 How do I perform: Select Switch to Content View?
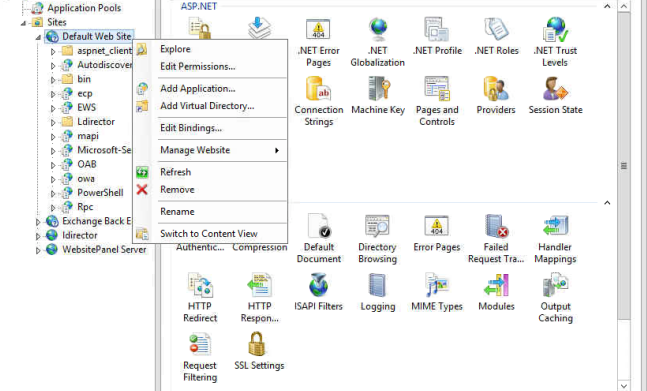210,234
